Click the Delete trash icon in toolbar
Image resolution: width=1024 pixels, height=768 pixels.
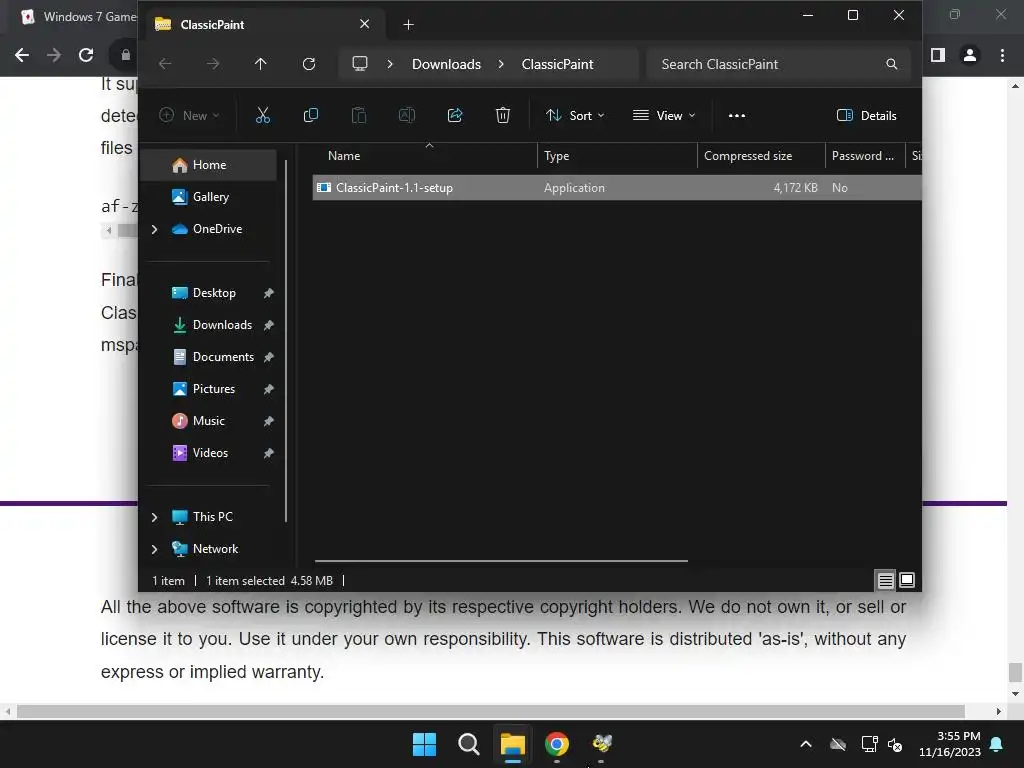[503, 116]
